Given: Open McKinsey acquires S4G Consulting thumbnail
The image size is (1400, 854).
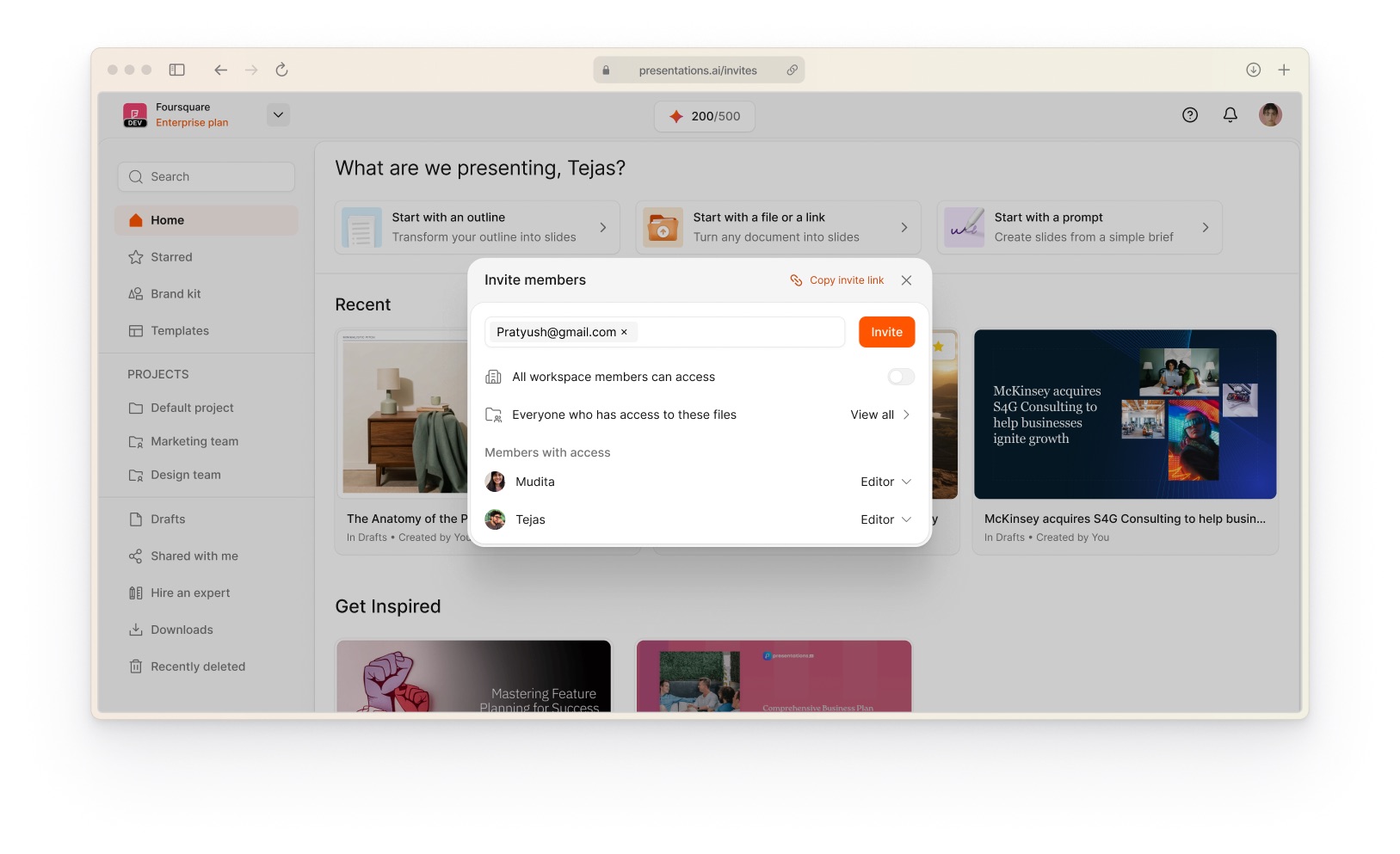Looking at the screenshot, I should click(x=1125, y=415).
